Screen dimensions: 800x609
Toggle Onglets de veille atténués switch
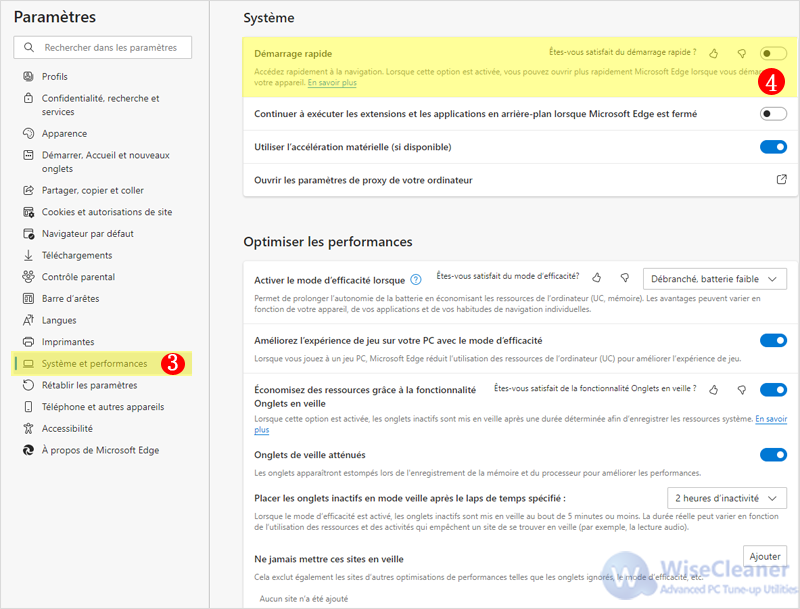773,454
